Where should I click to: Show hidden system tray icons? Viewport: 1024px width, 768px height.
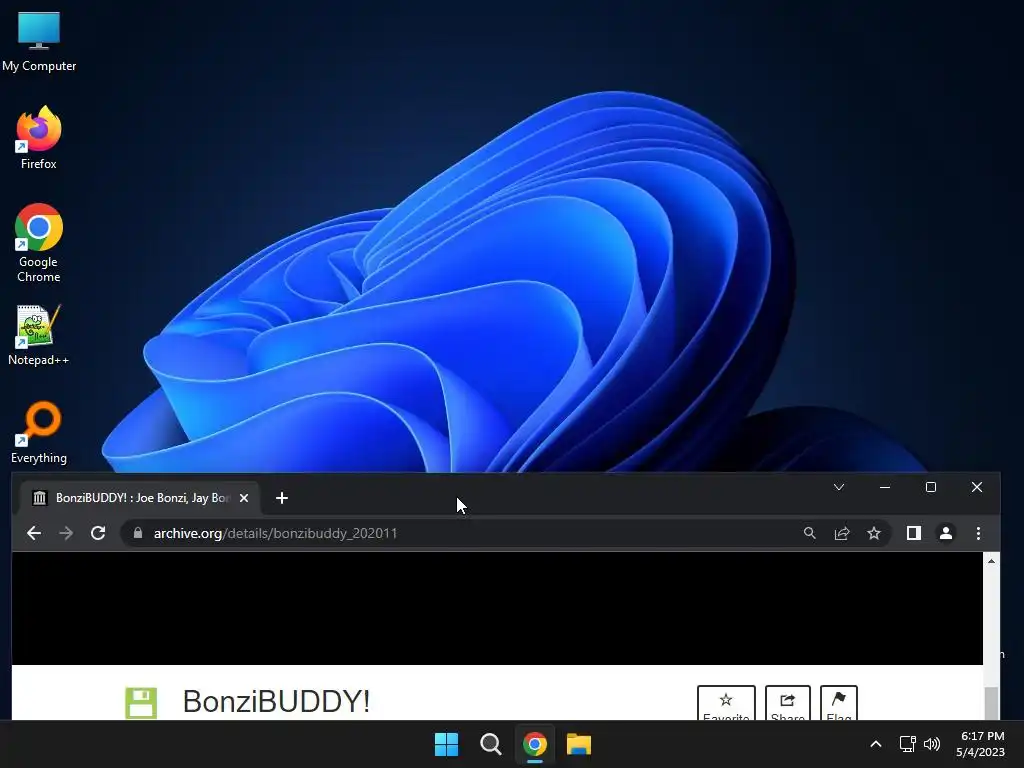876,744
